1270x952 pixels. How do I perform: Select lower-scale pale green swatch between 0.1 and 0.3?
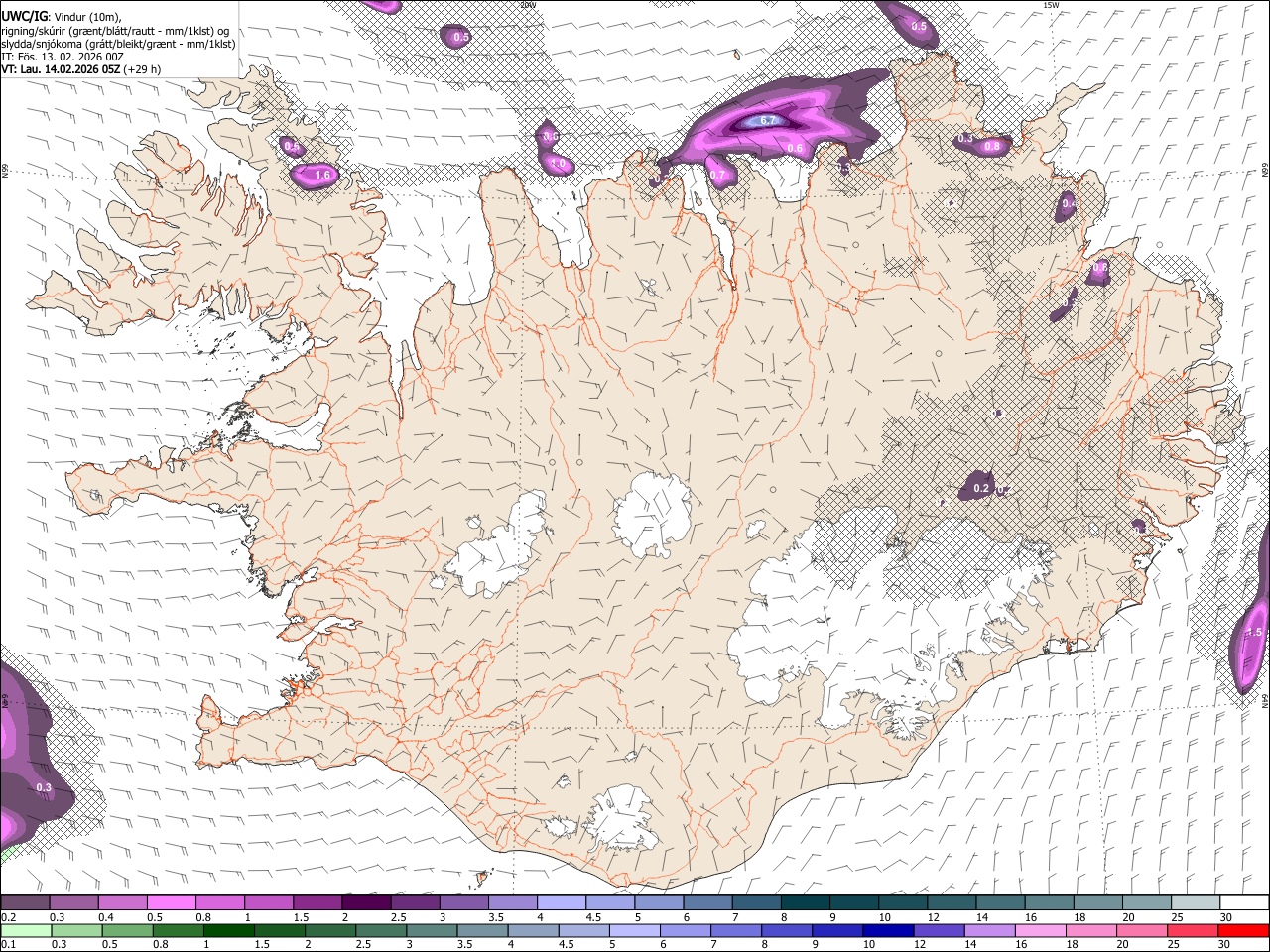25,930
